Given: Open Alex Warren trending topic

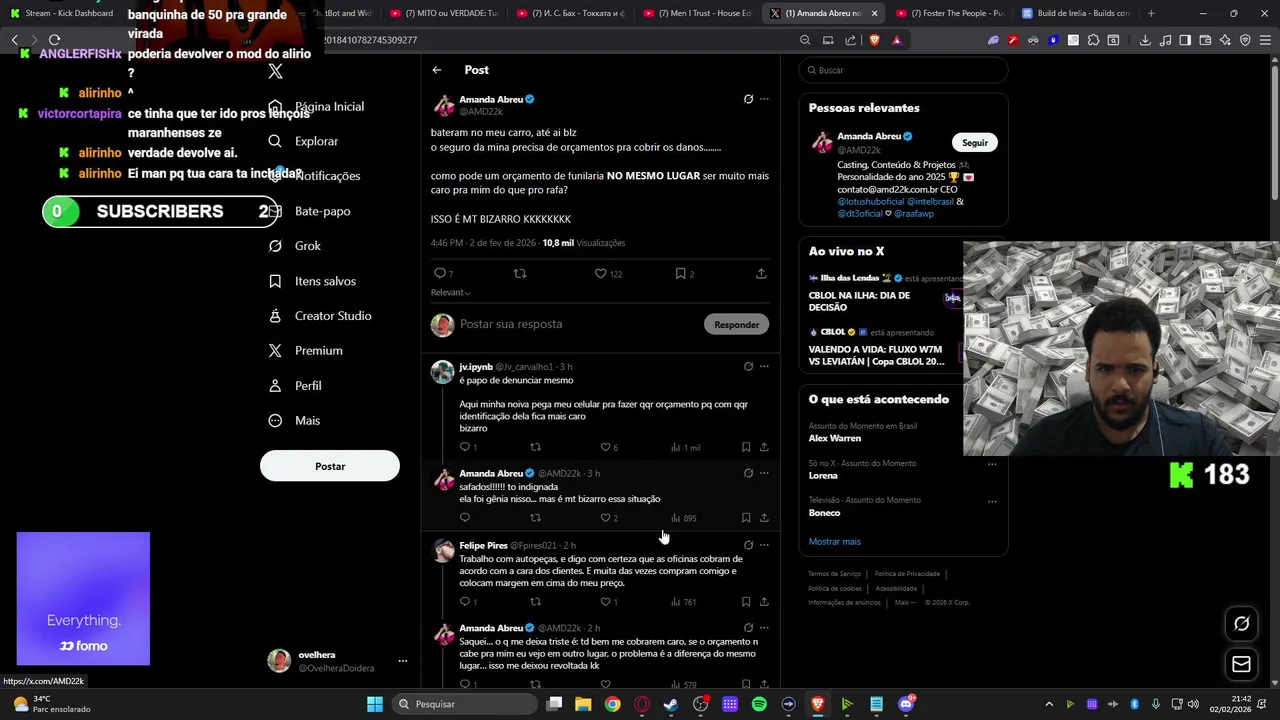Looking at the screenshot, I should [x=835, y=438].
